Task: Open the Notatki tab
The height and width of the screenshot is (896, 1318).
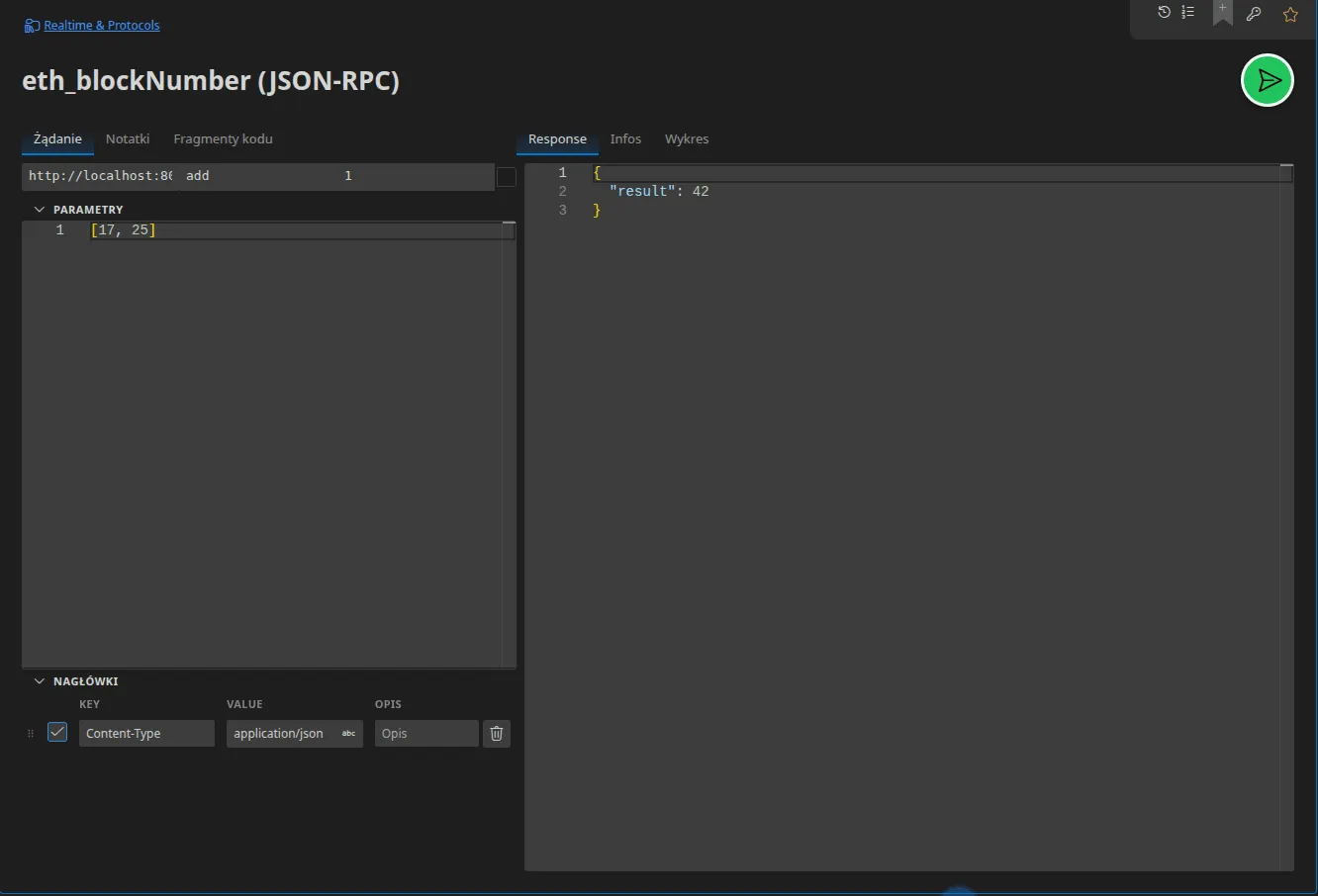Action: tap(128, 139)
